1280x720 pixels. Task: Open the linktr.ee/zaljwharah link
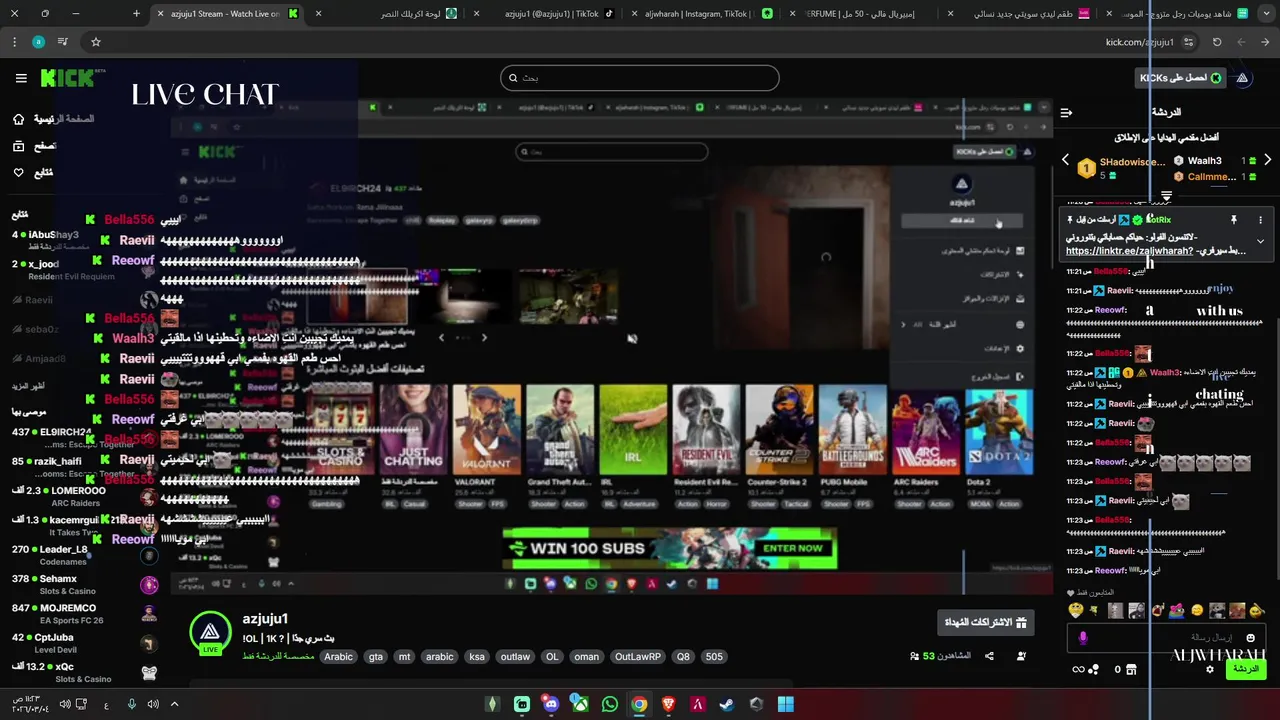[1129, 251]
